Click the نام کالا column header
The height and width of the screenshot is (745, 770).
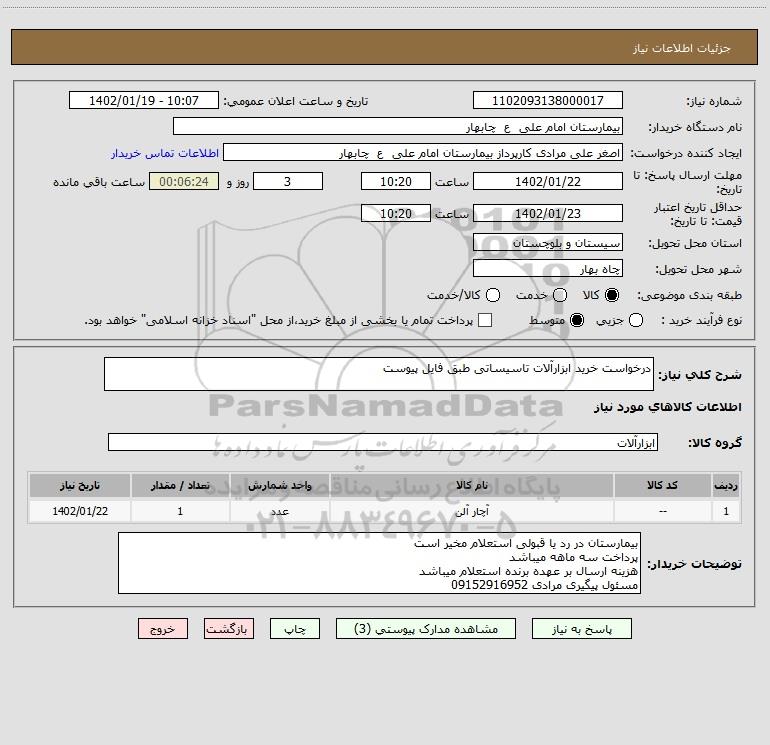pos(472,486)
